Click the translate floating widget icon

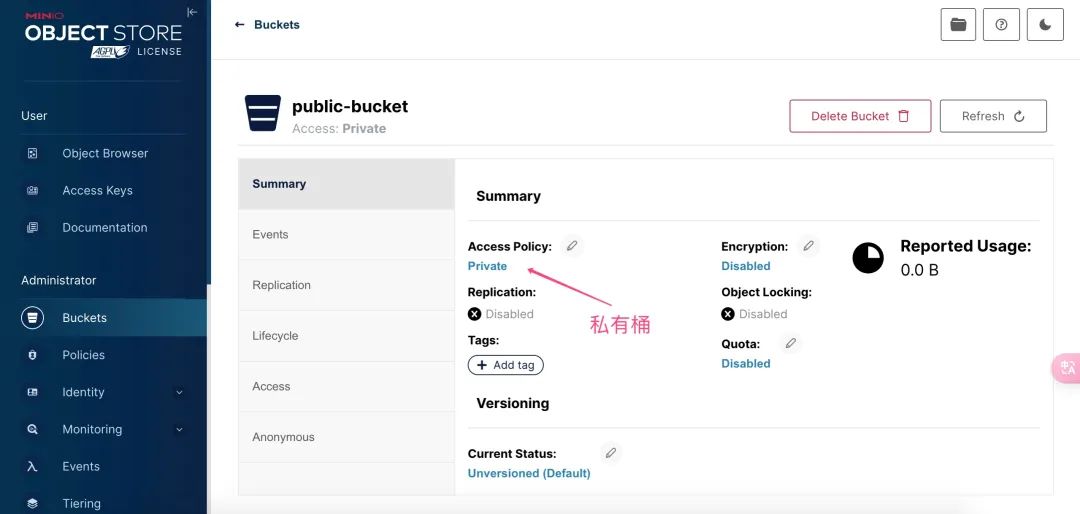1067,368
